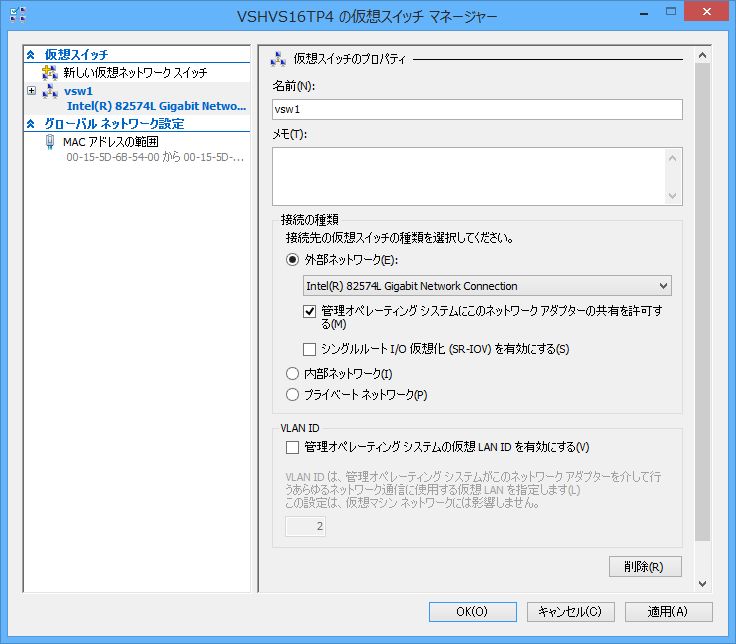Click the memo box scroll down arrow

coord(672,195)
